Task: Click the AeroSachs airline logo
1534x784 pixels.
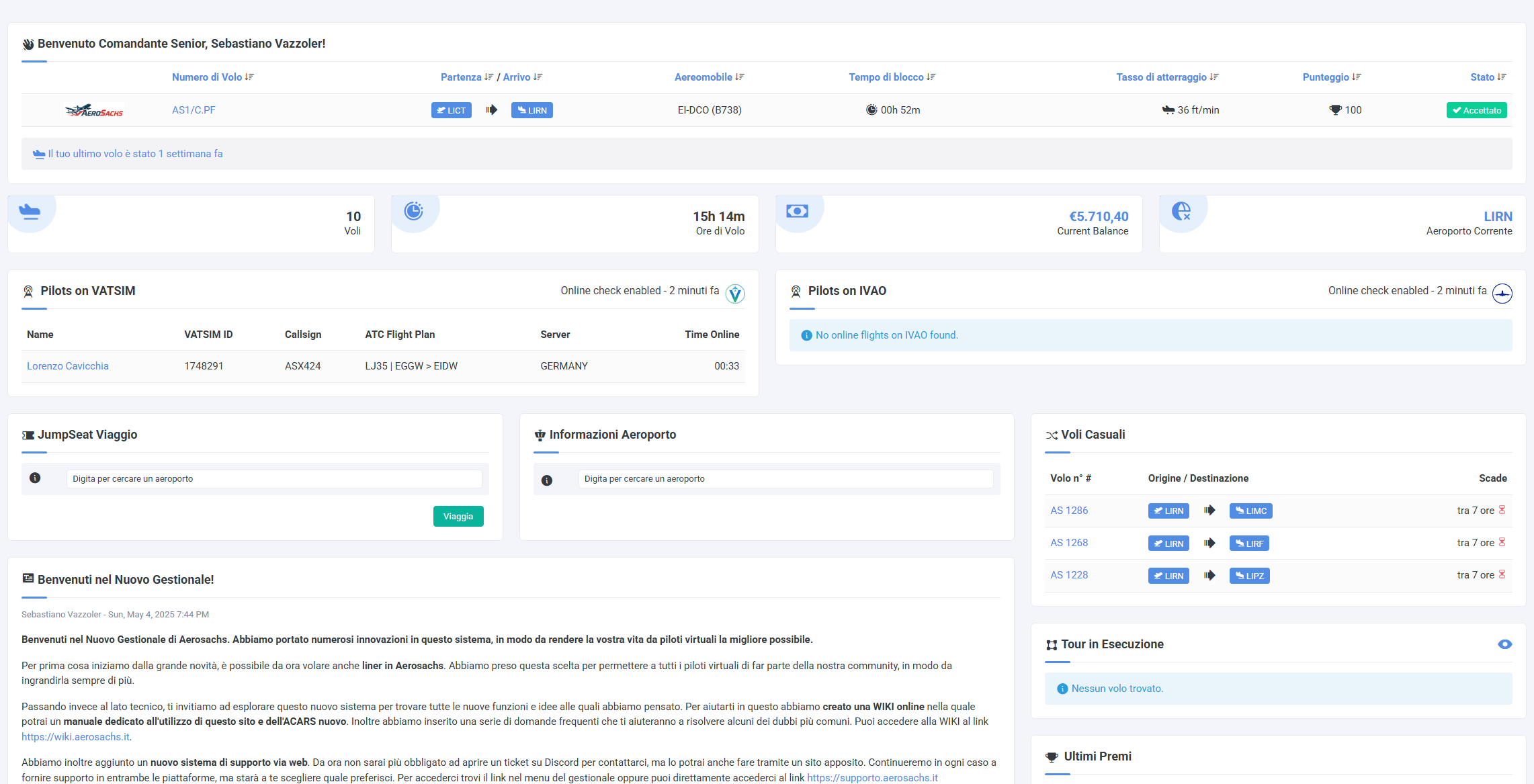Action: tap(94, 111)
